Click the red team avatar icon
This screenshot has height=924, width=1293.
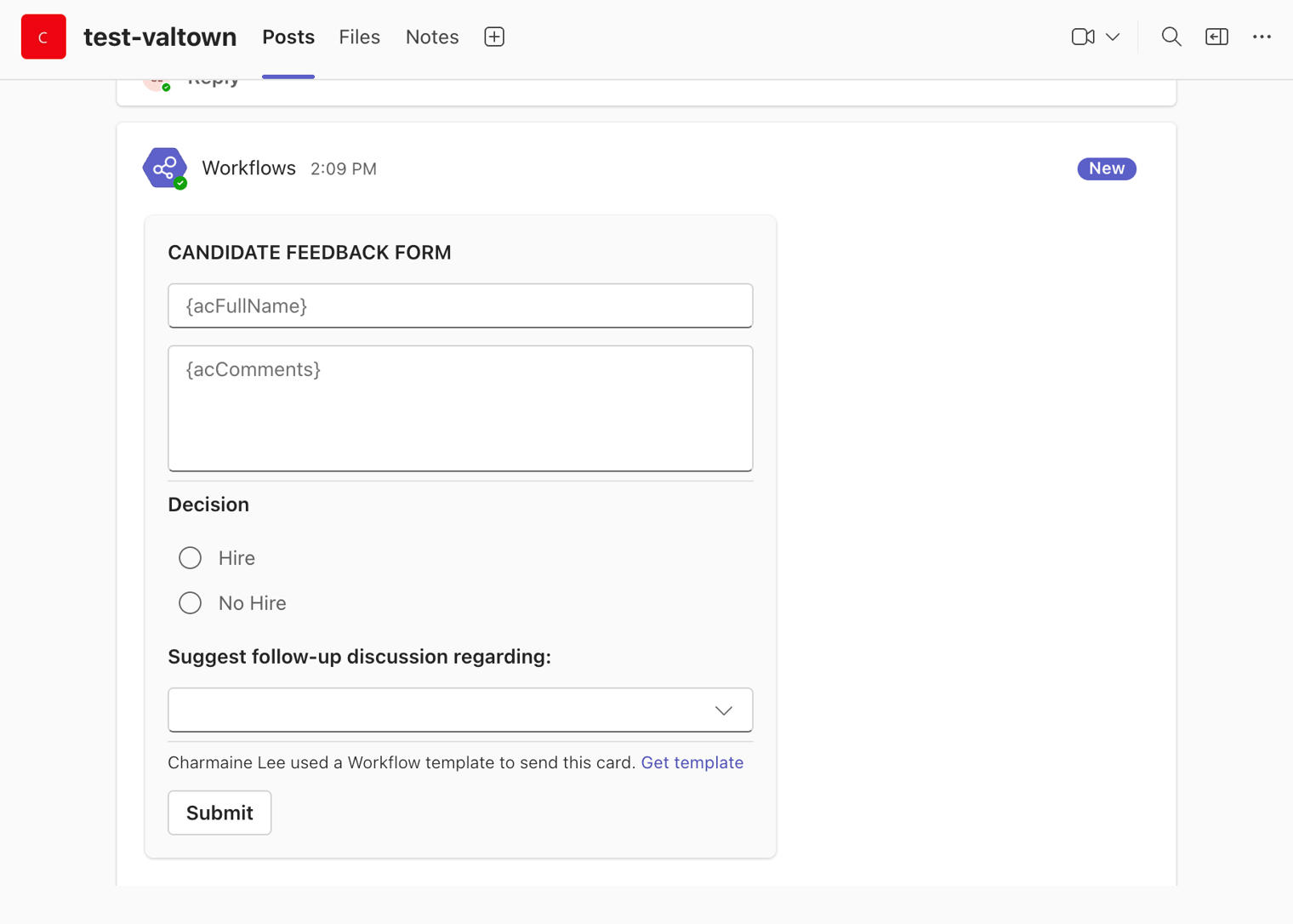pos(43,37)
